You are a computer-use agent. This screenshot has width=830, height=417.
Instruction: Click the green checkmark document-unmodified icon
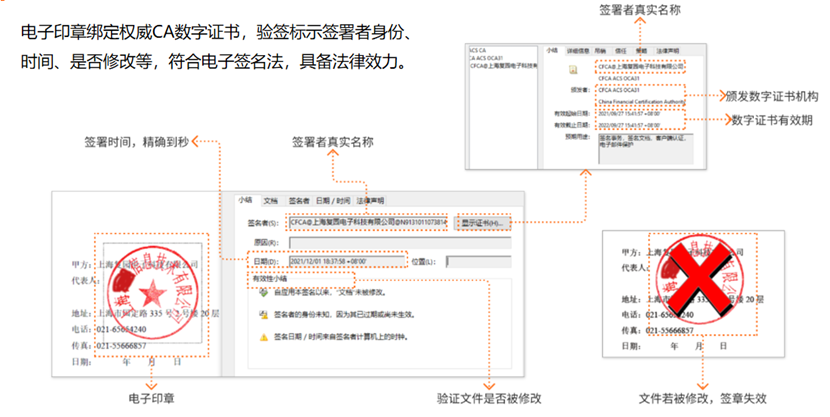(263, 292)
